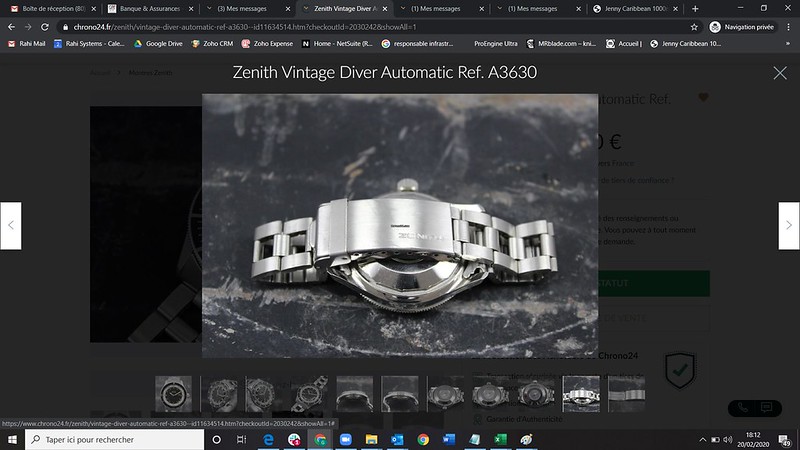The image size is (800, 450).
Task: Open responsable infrastr... bookmark
Action: point(417,44)
